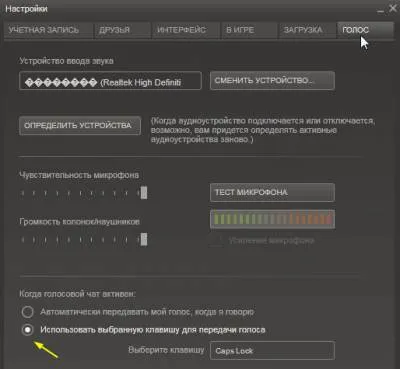
Task: Select the В игре tab
Action: click(249, 30)
